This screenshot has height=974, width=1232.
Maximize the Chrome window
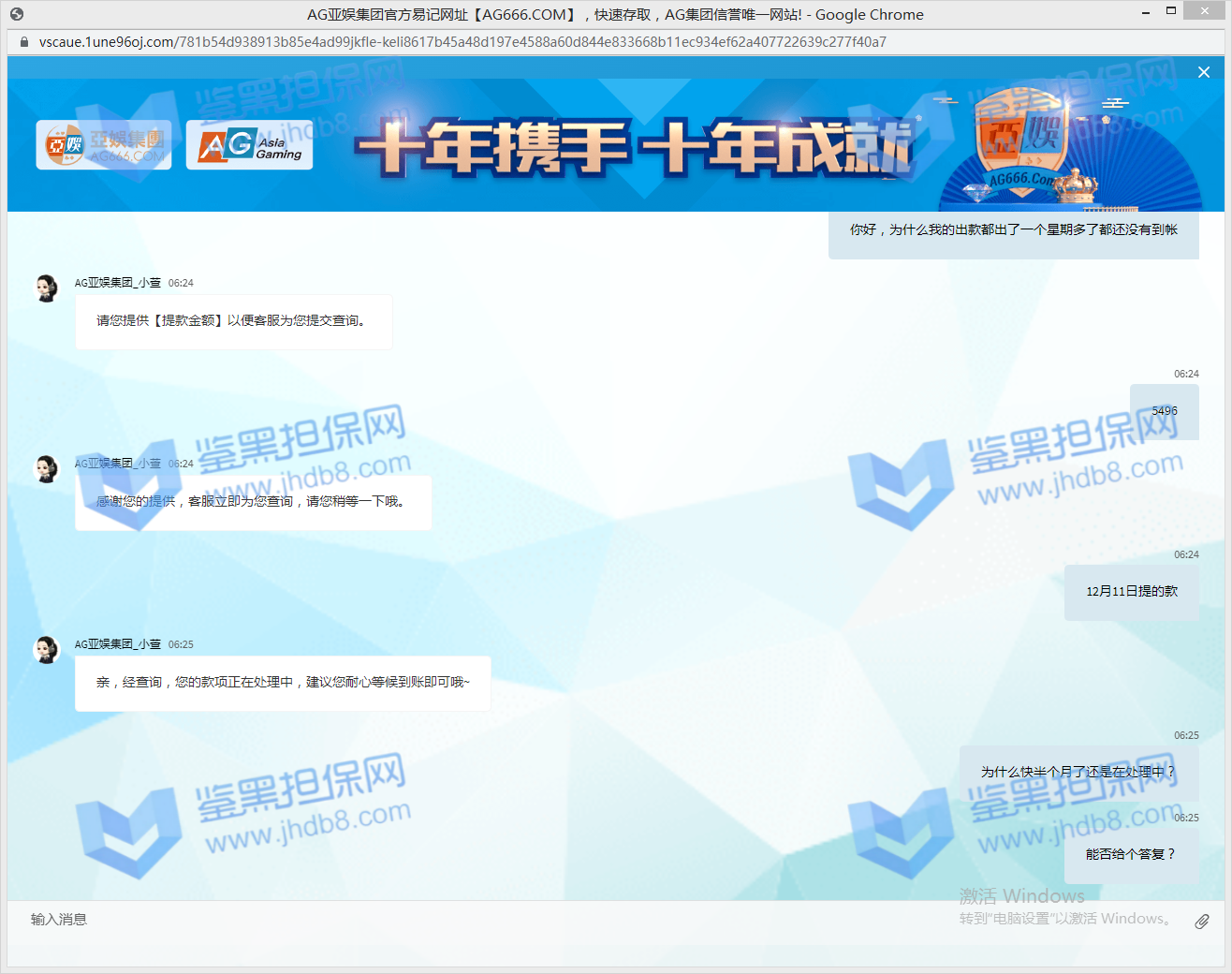(x=1170, y=11)
